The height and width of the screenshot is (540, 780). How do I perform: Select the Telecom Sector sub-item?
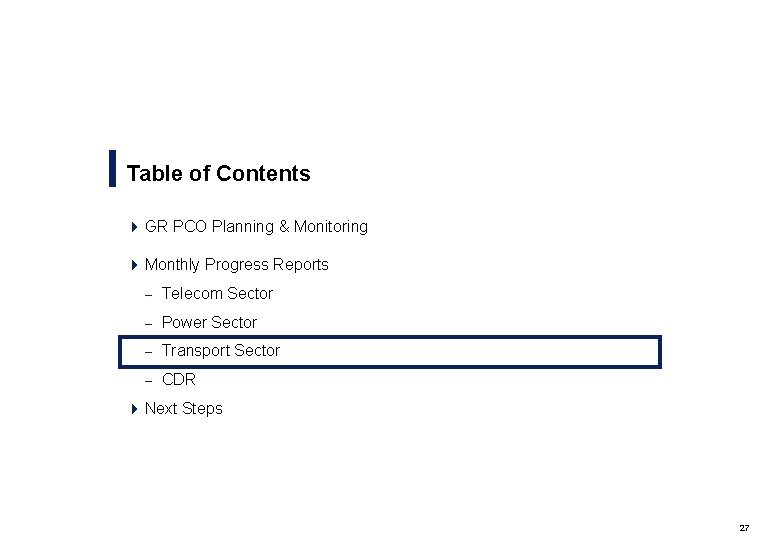coord(217,293)
